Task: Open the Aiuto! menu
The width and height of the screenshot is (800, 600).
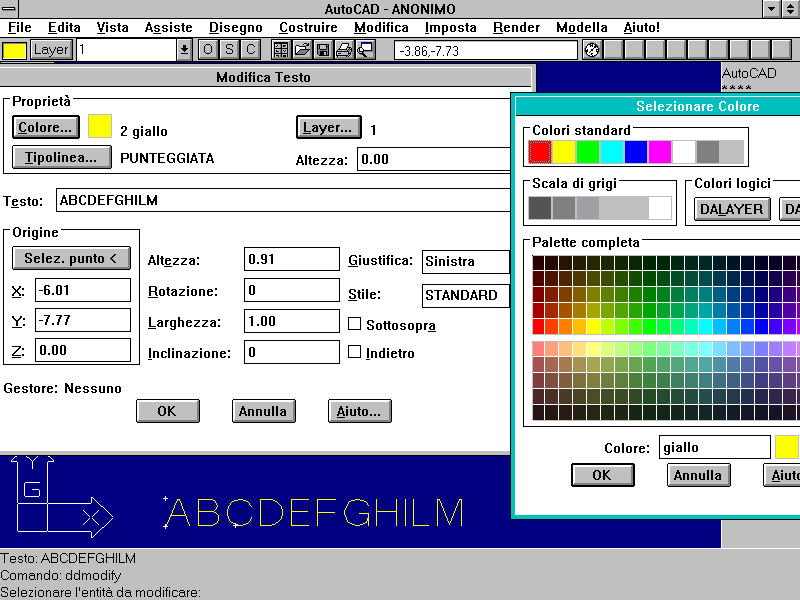Action: tap(641, 28)
